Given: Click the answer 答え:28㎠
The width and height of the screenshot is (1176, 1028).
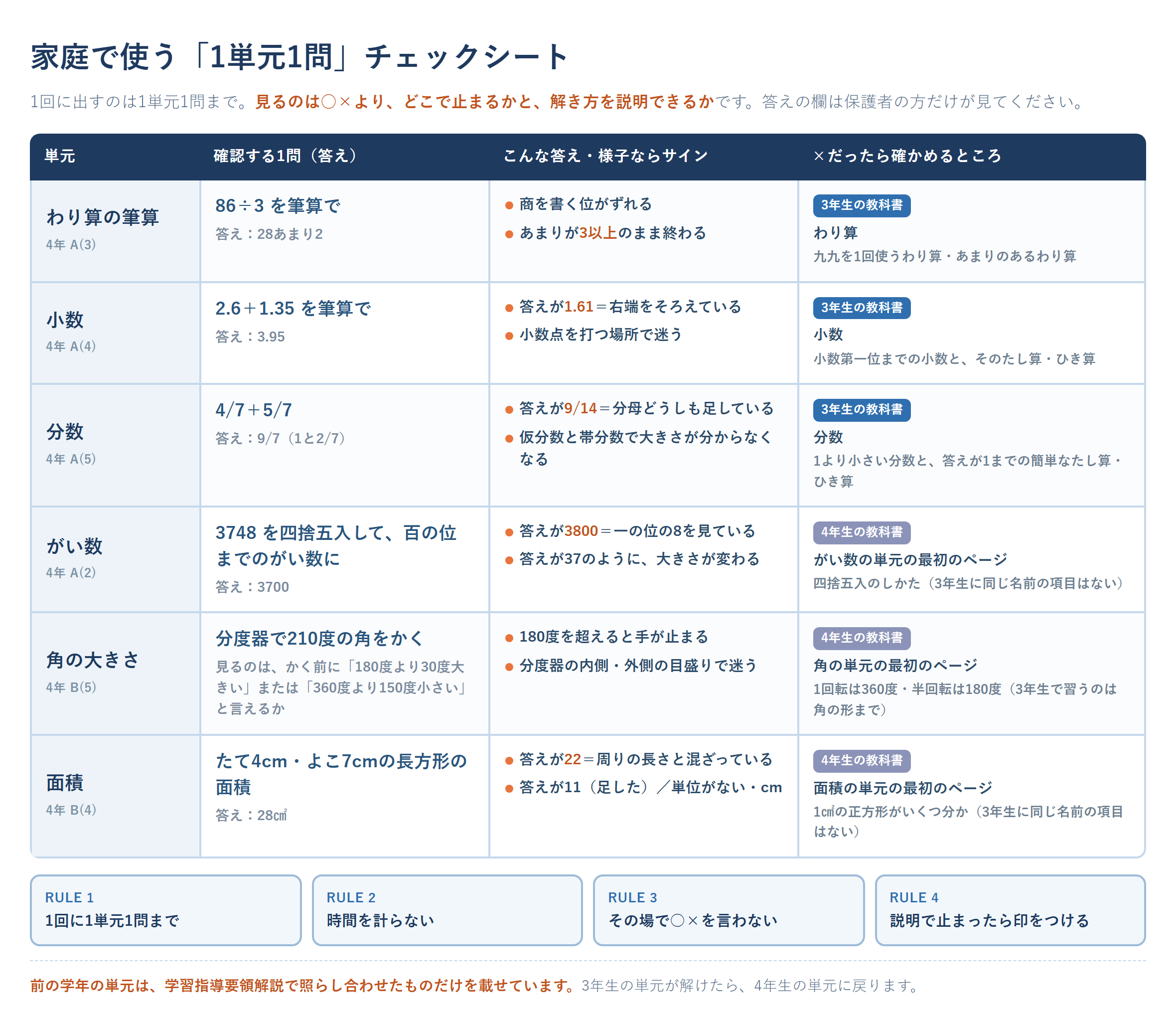Looking at the screenshot, I should 251,815.
